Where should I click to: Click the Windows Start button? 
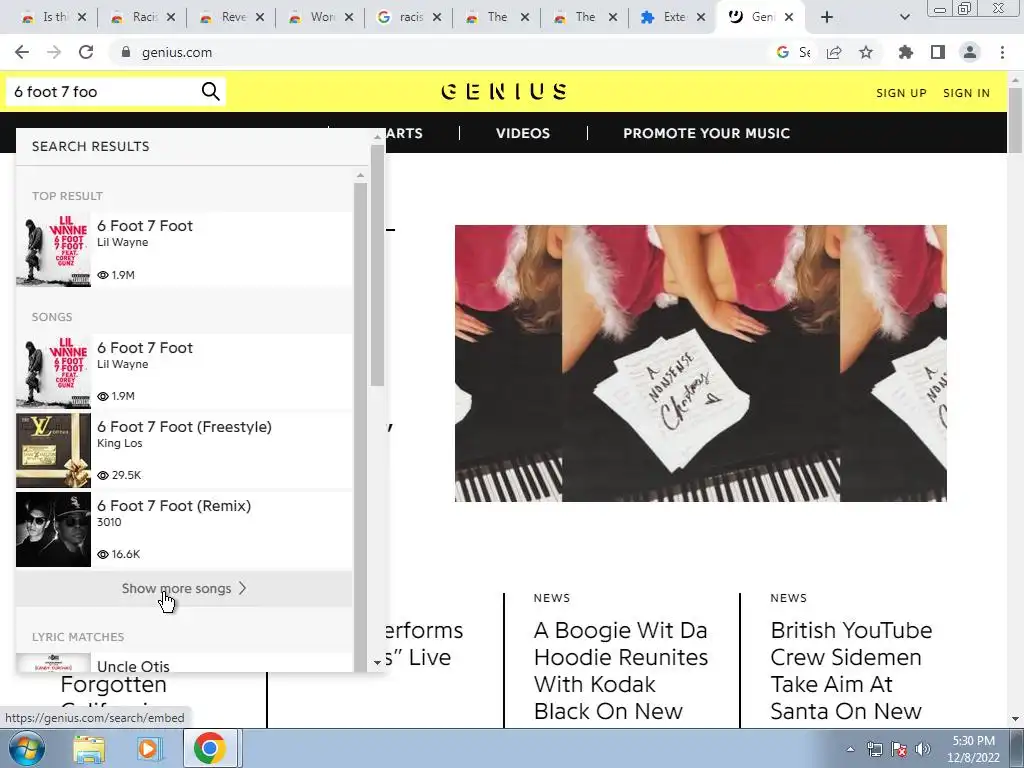[27, 748]
